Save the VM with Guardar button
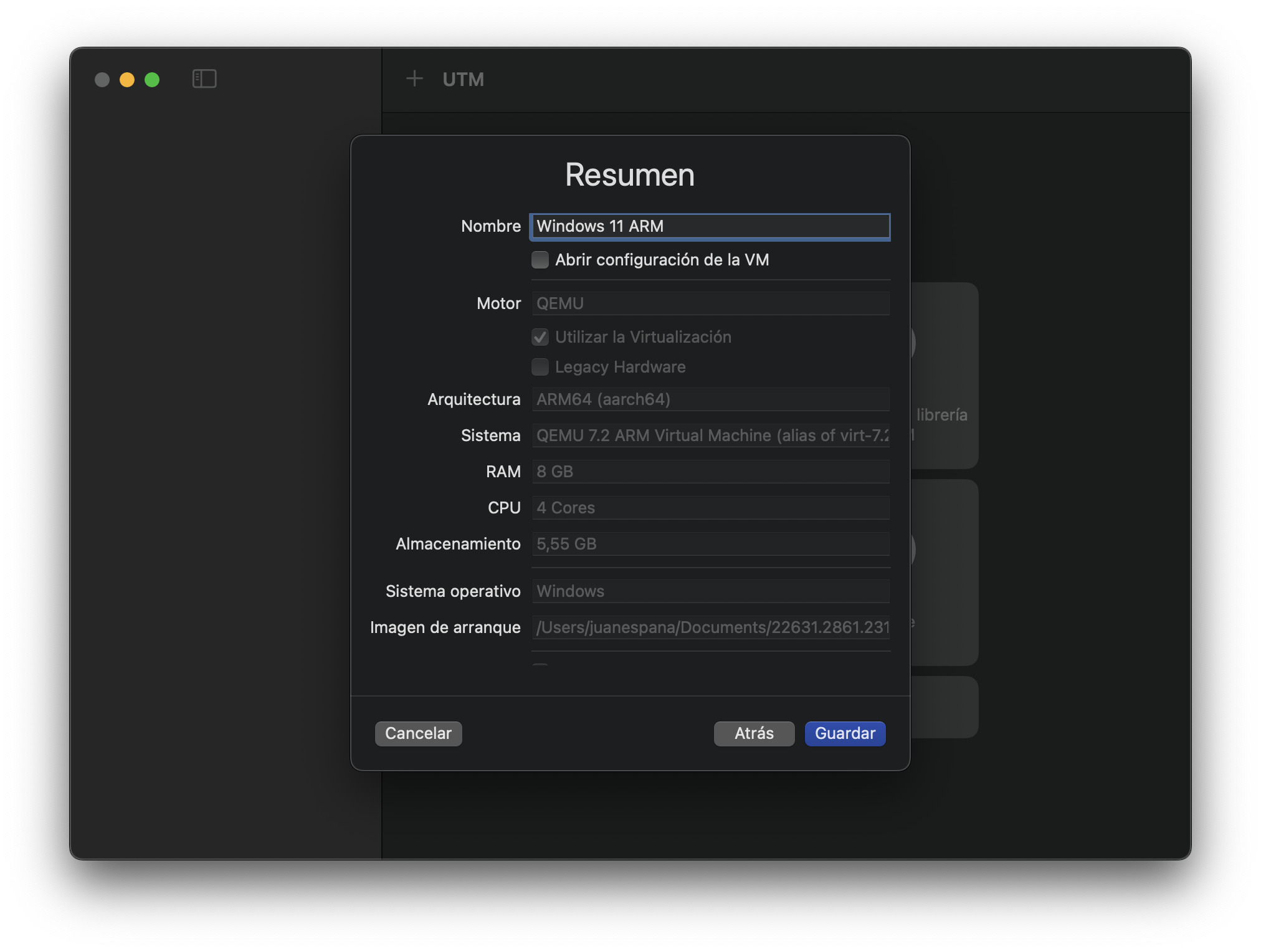This screenshot has width=1261, height=952. [x=845, y=733]
